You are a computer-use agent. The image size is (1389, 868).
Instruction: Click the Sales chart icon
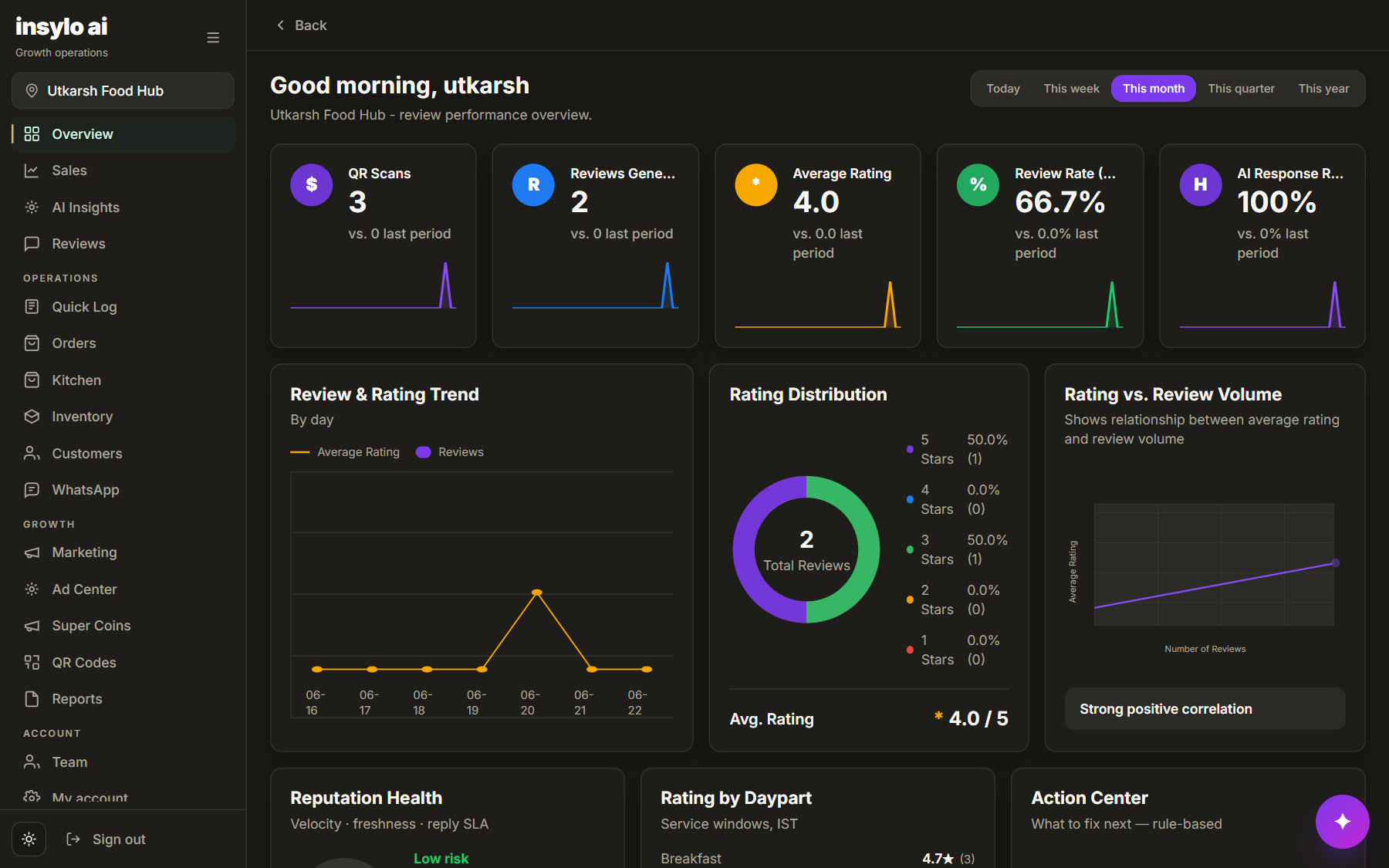(32, 171)
